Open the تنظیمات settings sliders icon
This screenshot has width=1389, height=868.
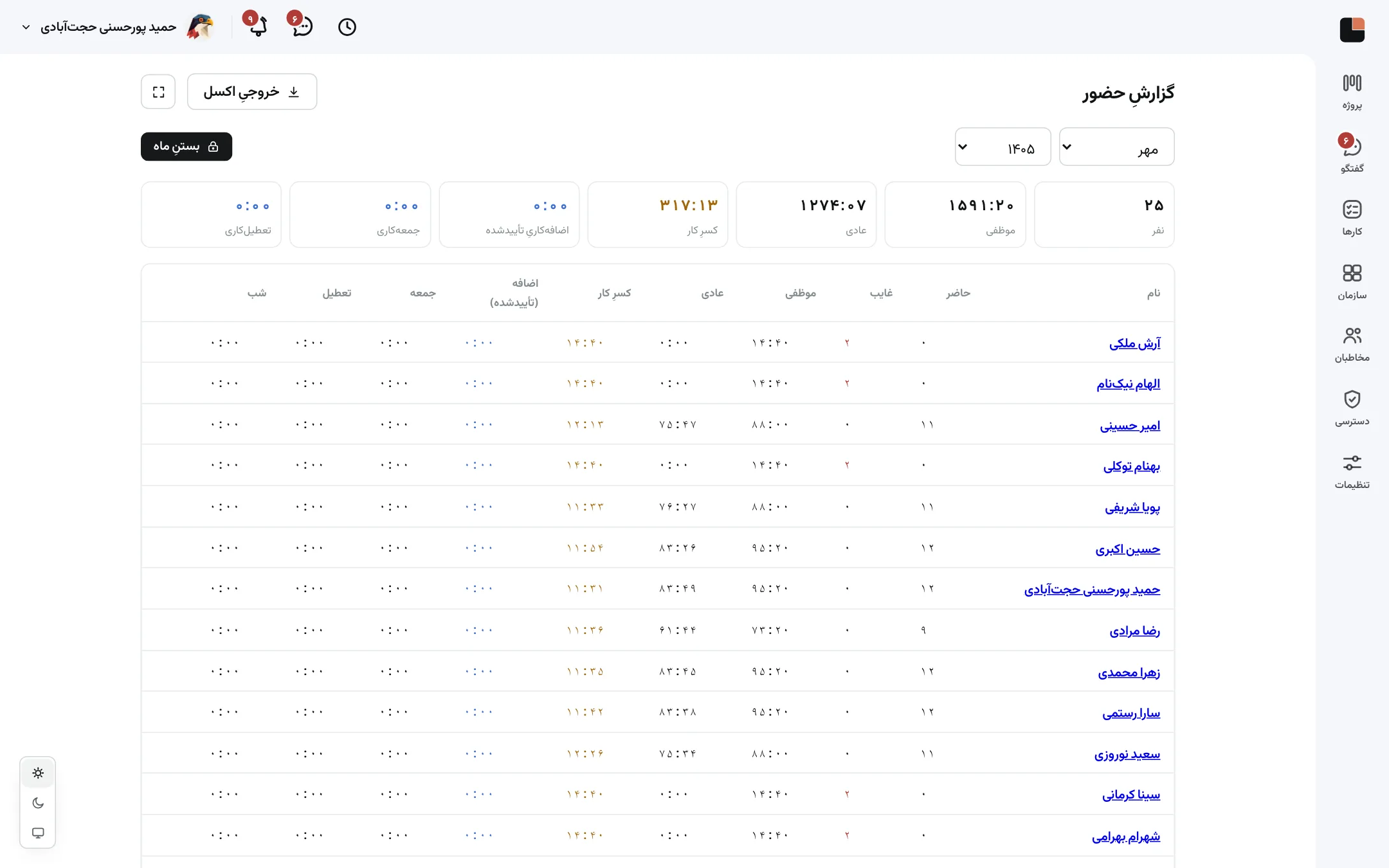(x=1352, y=471)
